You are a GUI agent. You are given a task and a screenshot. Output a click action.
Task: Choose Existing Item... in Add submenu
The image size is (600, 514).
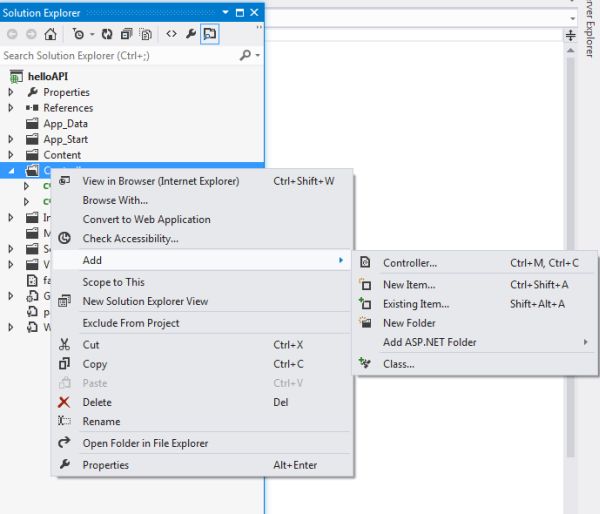click(474, 304)
